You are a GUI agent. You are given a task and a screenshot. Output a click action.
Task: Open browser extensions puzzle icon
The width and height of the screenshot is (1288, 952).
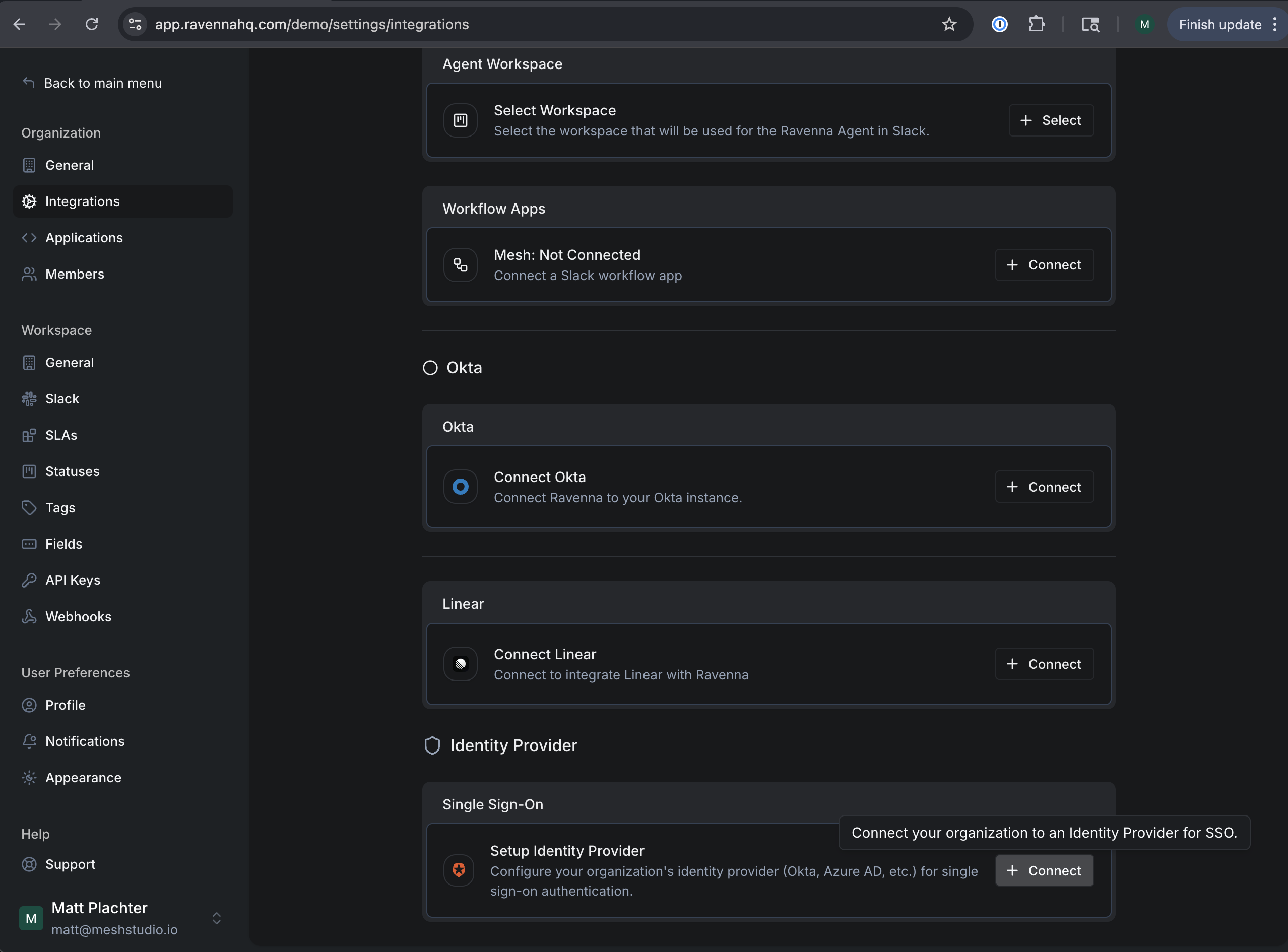1036,24
